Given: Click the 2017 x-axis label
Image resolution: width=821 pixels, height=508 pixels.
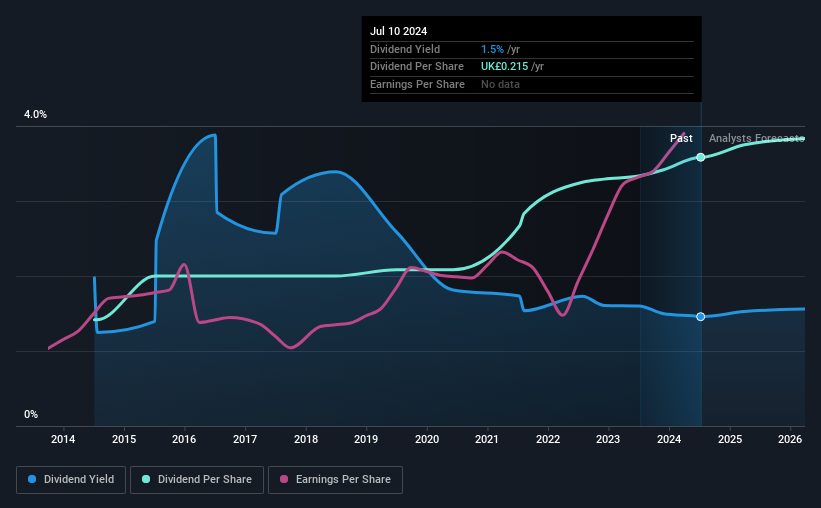Looking at the screenshot, I should coord(245,439).
